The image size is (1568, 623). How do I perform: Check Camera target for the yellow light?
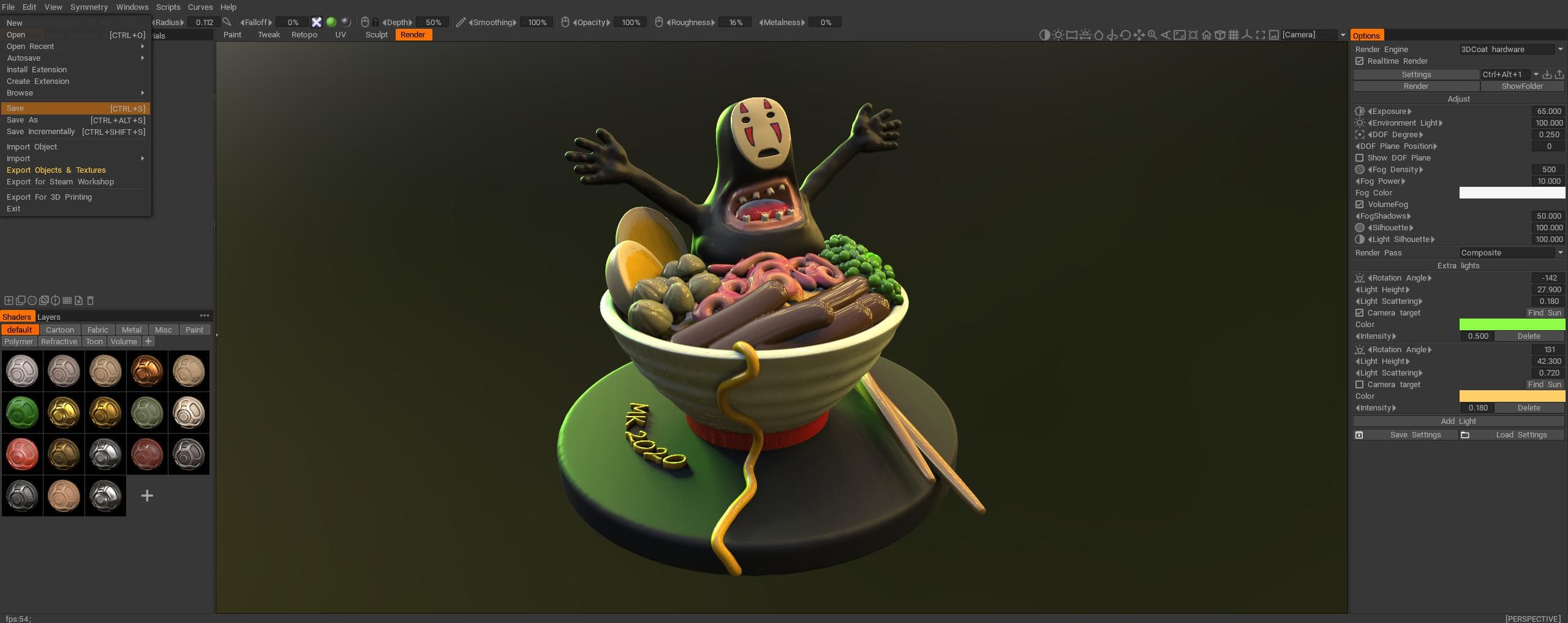(x=1360, y=385)
